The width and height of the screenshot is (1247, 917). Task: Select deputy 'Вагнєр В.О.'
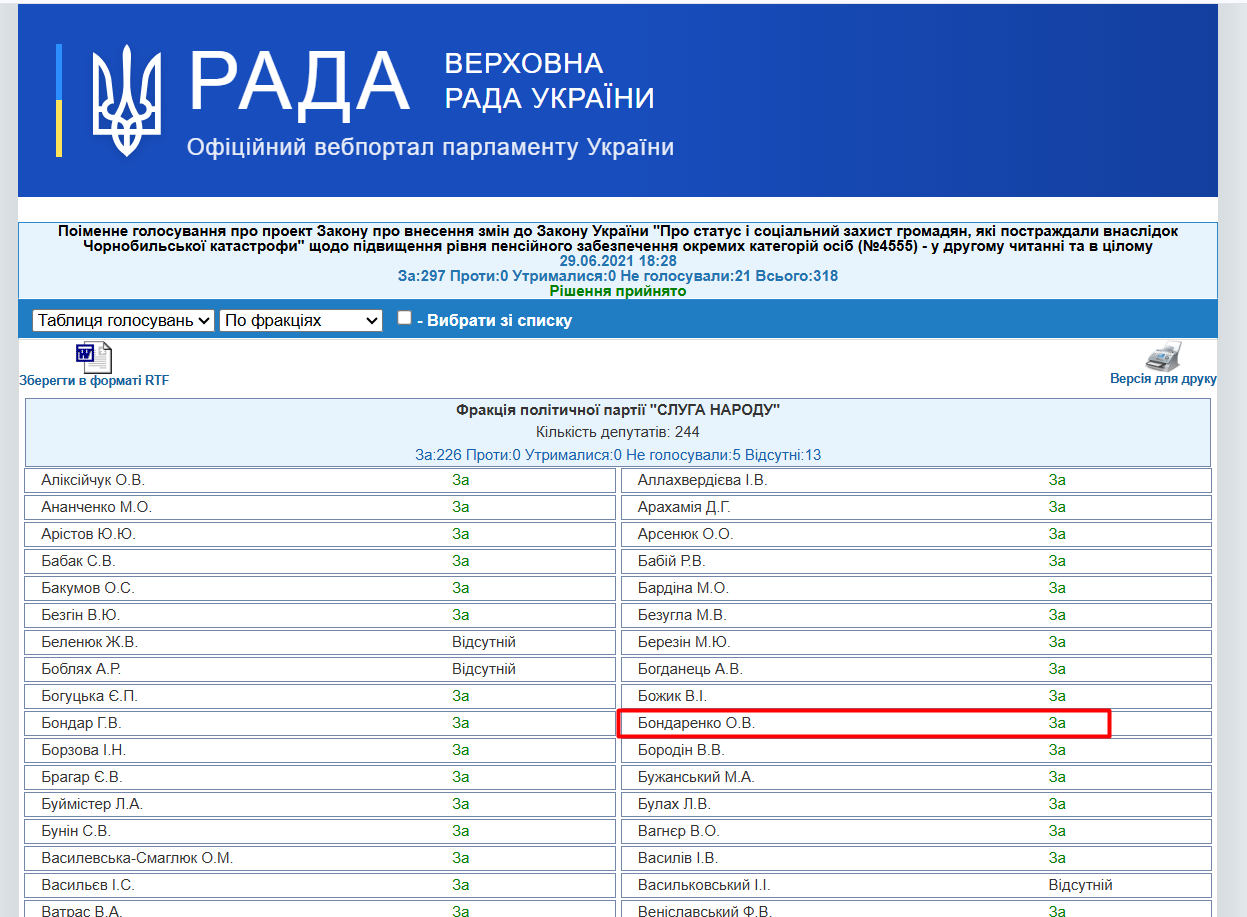point(679,831)
